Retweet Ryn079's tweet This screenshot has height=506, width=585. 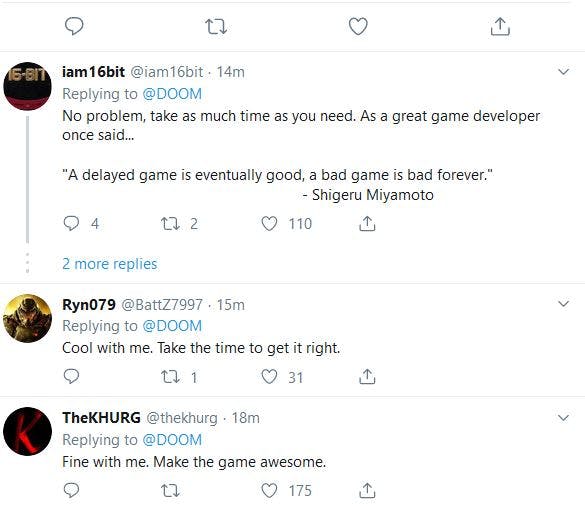point(170,377)
